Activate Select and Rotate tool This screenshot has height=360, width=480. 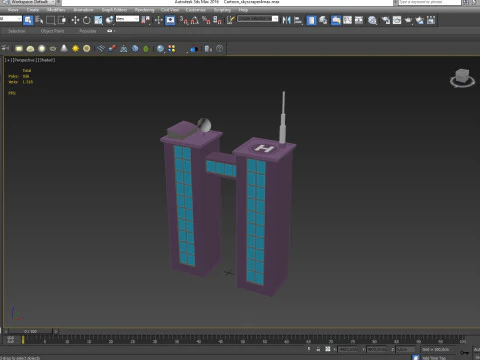tap(87, 20)
